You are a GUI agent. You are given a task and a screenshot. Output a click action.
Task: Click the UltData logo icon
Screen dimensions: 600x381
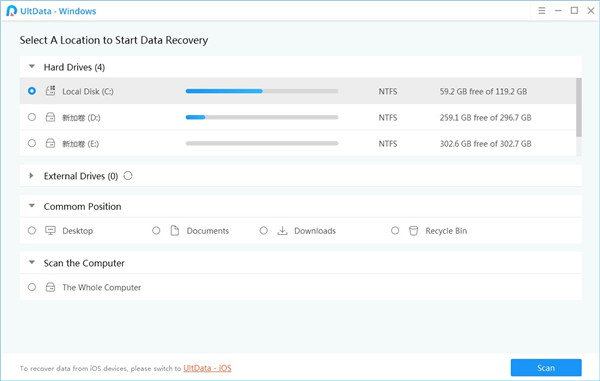(11, 11)
